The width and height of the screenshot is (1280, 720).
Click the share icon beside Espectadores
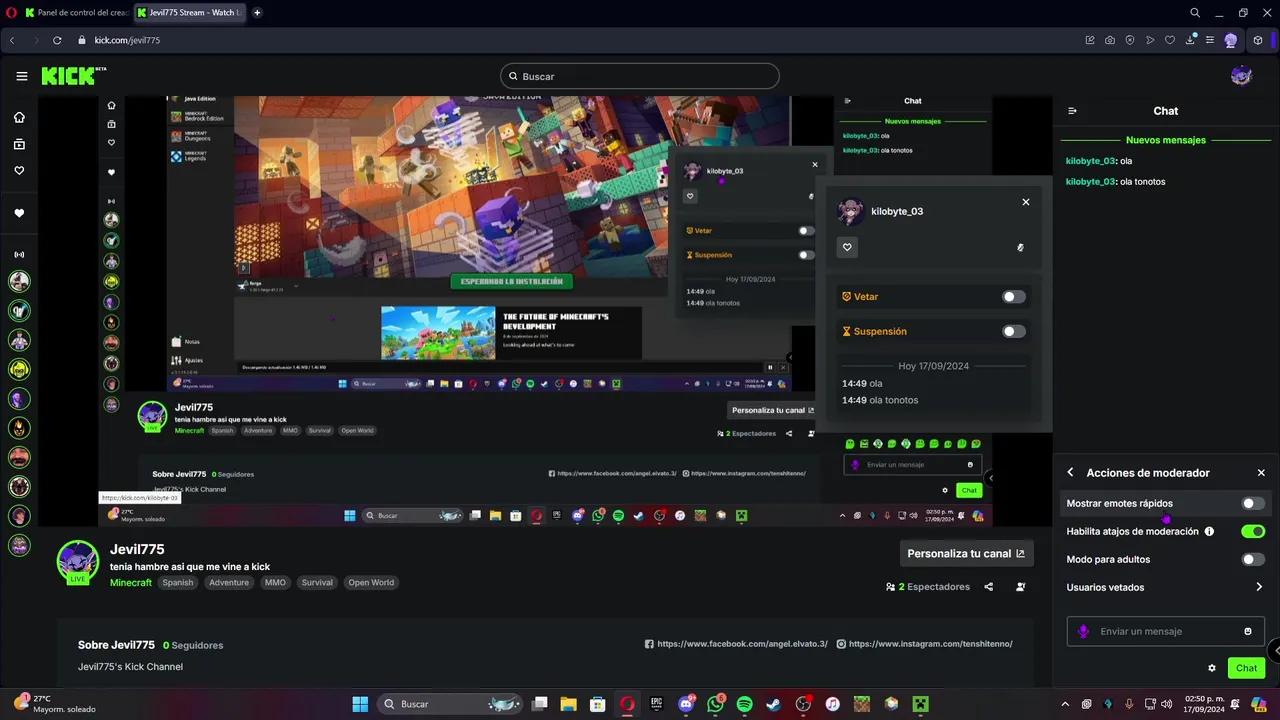click(988, 587)
